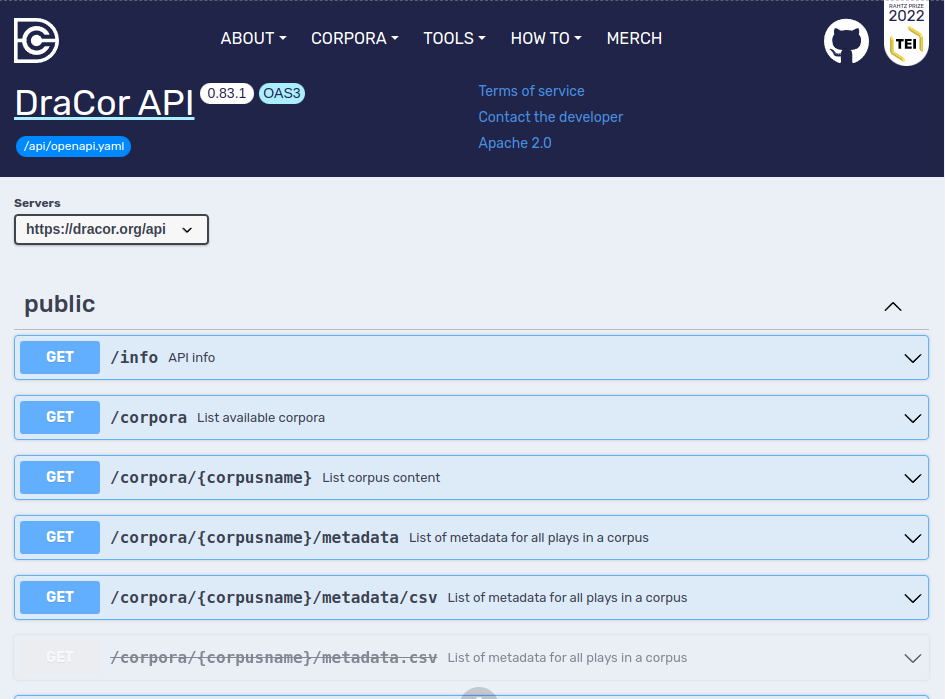The height and width of the screenshot is (699, 945).
Task: Open the Servers dropdown https://dracor.org/api
Action: (111, 230)
